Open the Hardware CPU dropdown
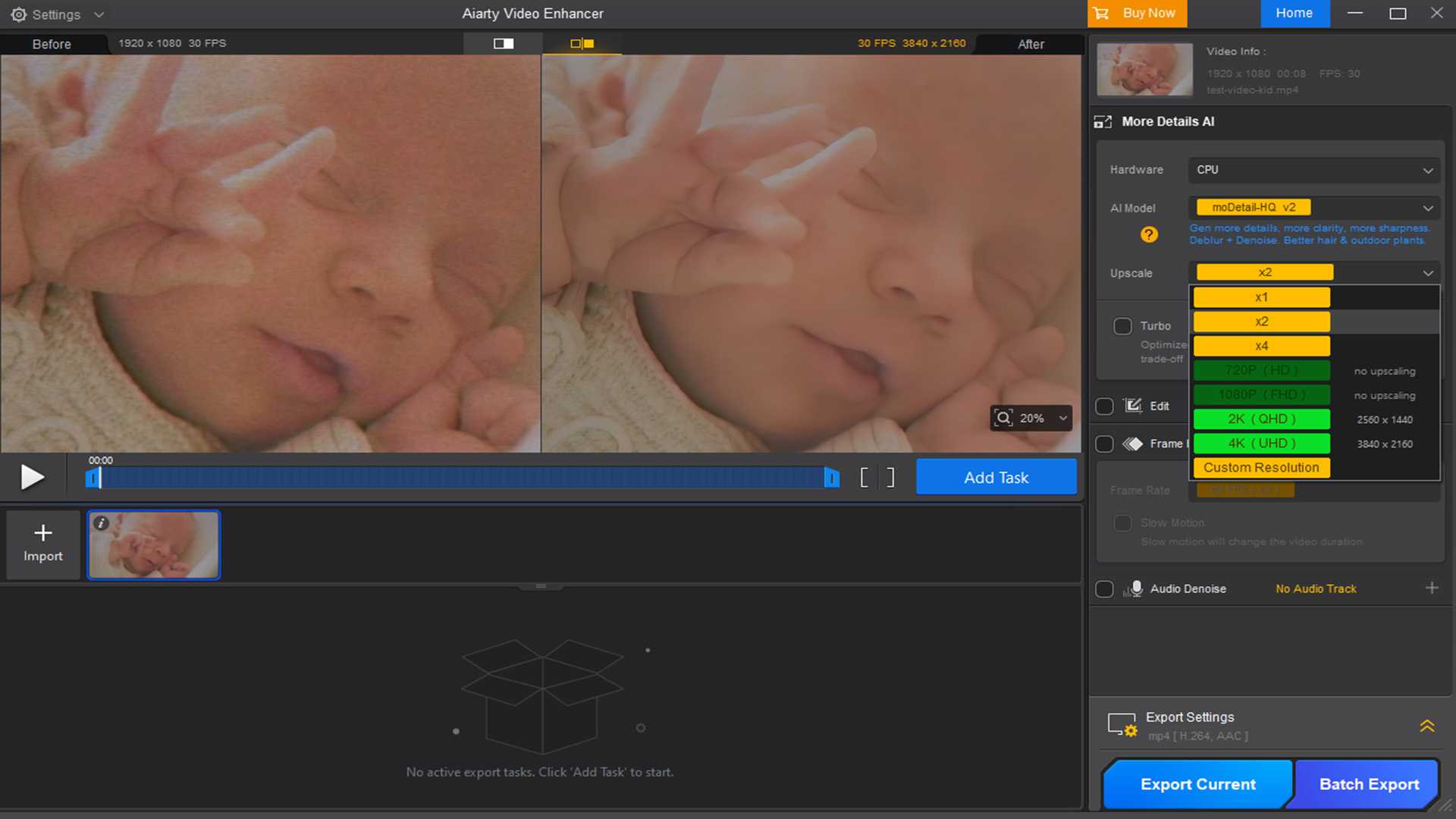This screenshot has width=1456, height=819. pos(1313,170)
